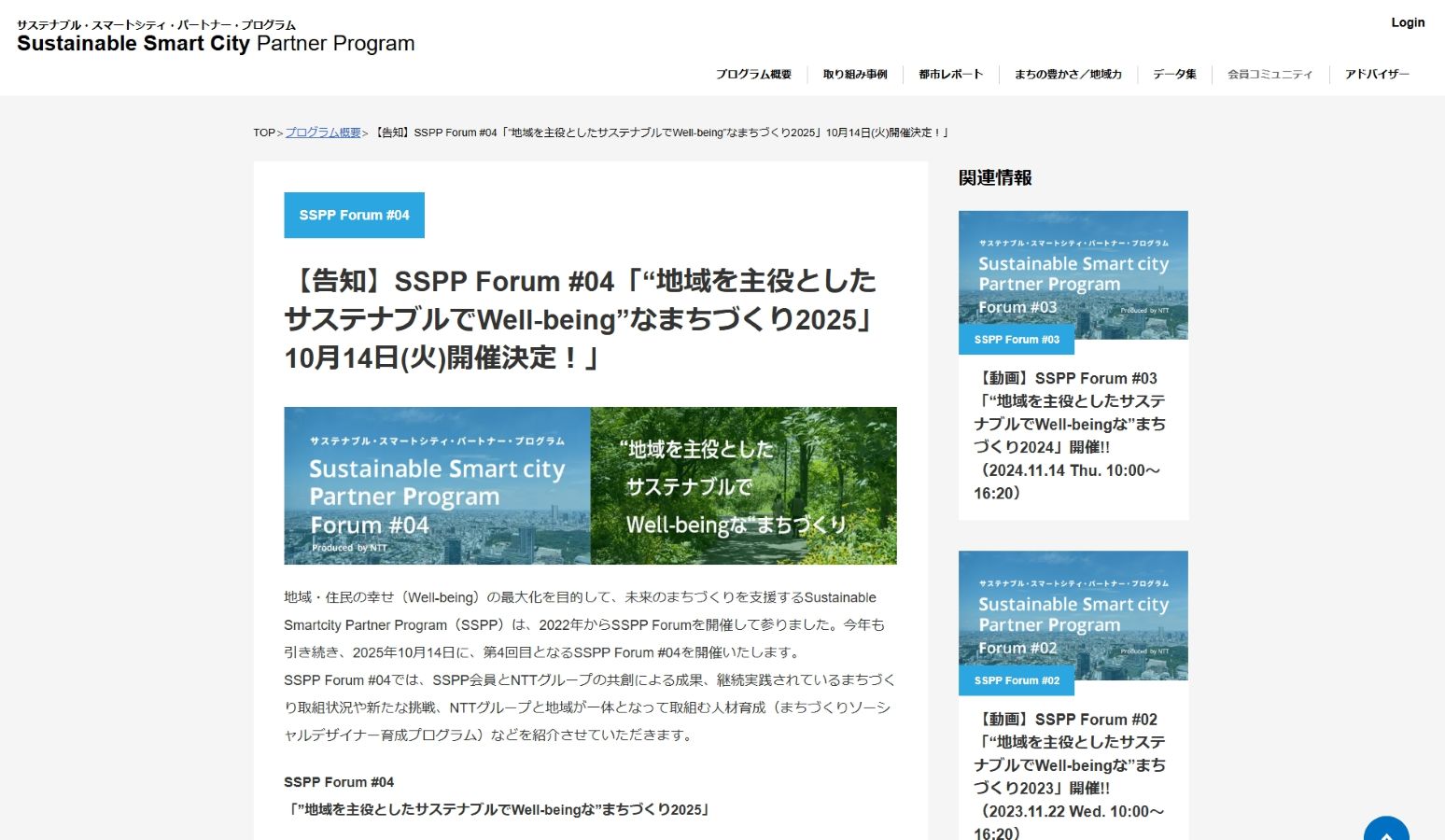This screenshot has height=840, width=1445.
Task: Click the SSPP Forum #03 tag label
Action: click(1017, 340)
